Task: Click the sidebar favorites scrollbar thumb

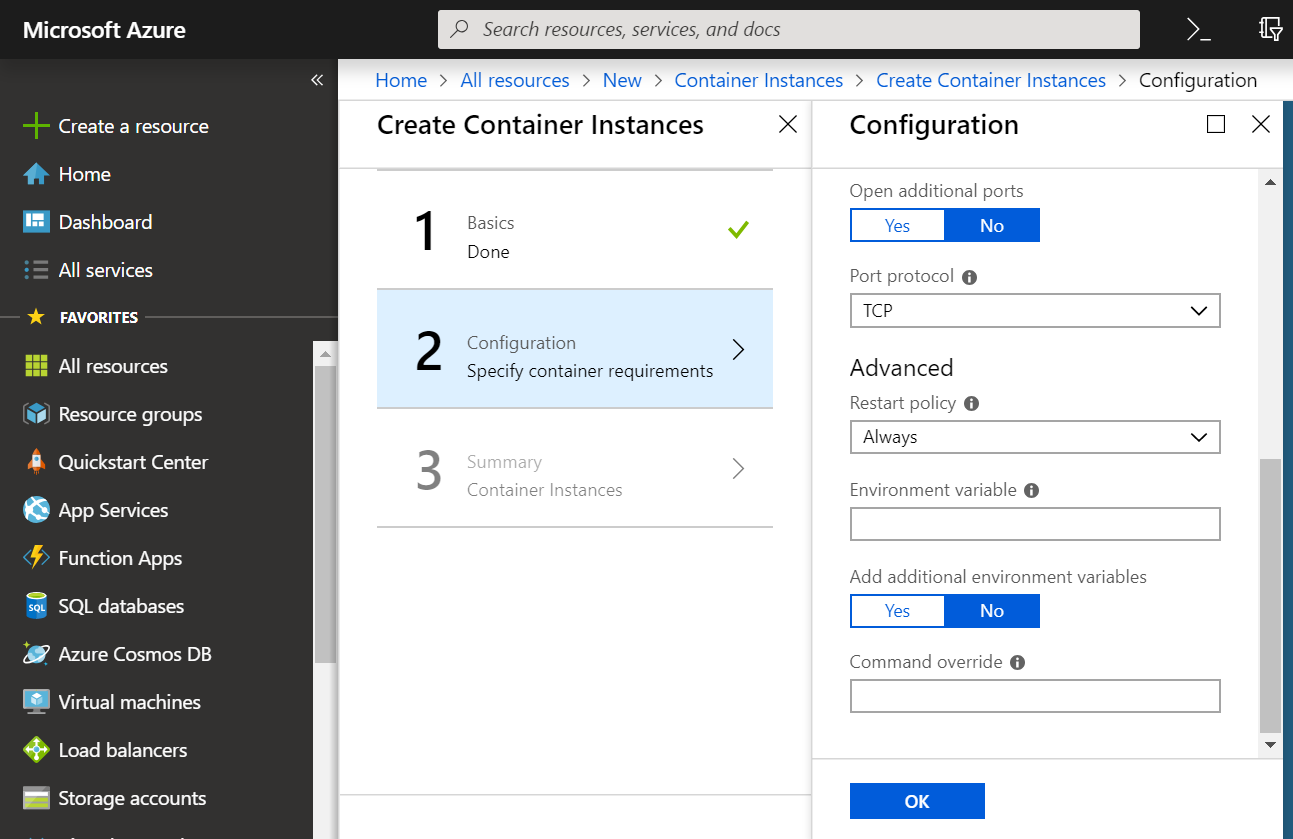Action: click(x=325, y=513)
